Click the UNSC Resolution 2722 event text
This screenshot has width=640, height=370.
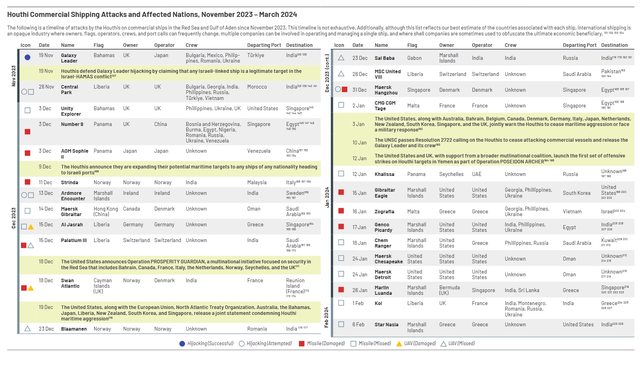click(501, 142)
